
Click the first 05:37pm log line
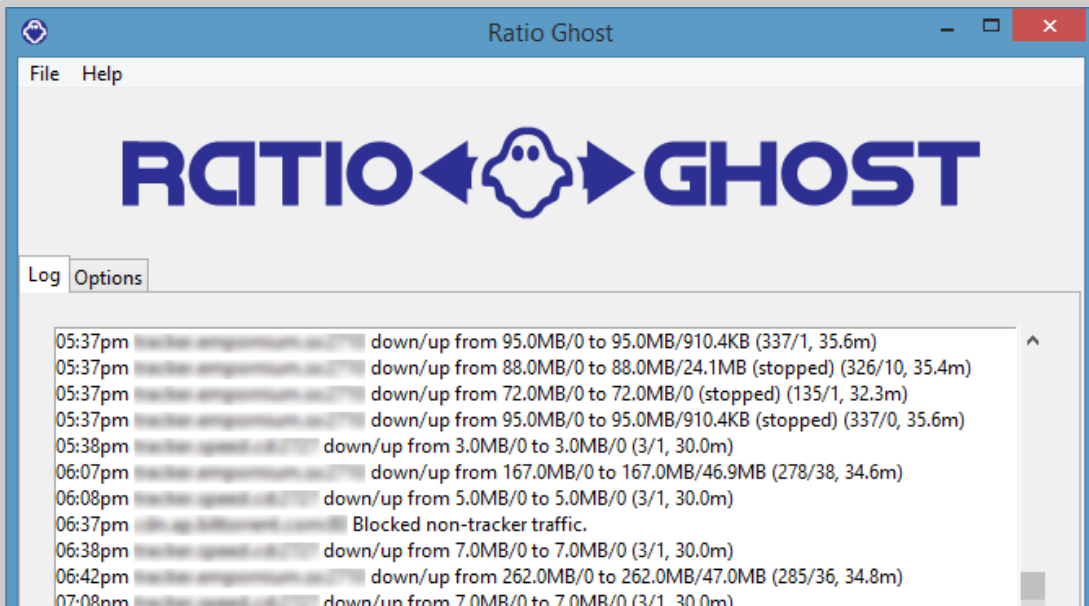300,341
